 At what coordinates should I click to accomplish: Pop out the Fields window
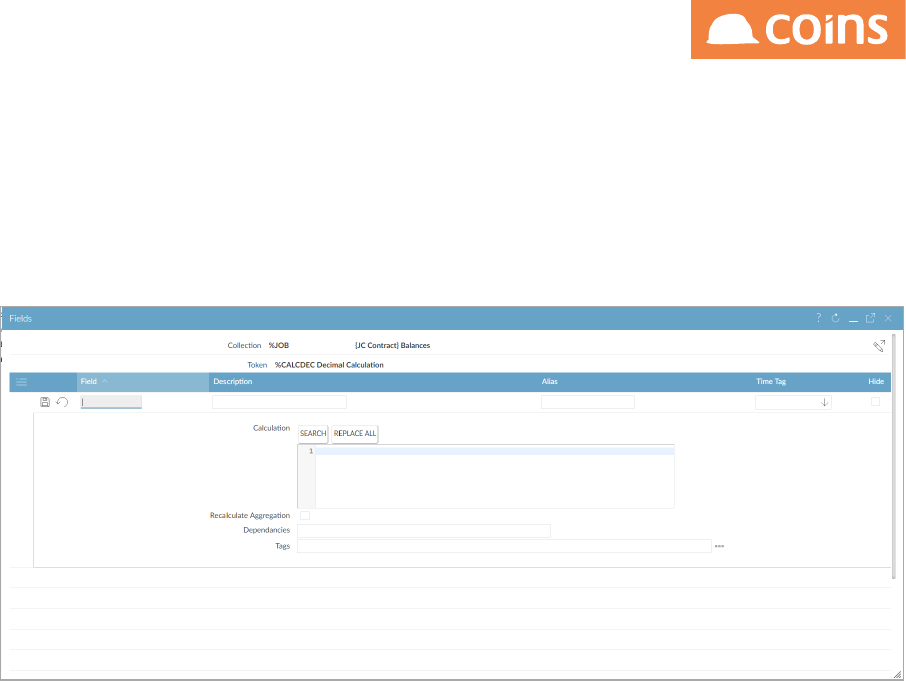pyautogui.click(x=870, y=318)
